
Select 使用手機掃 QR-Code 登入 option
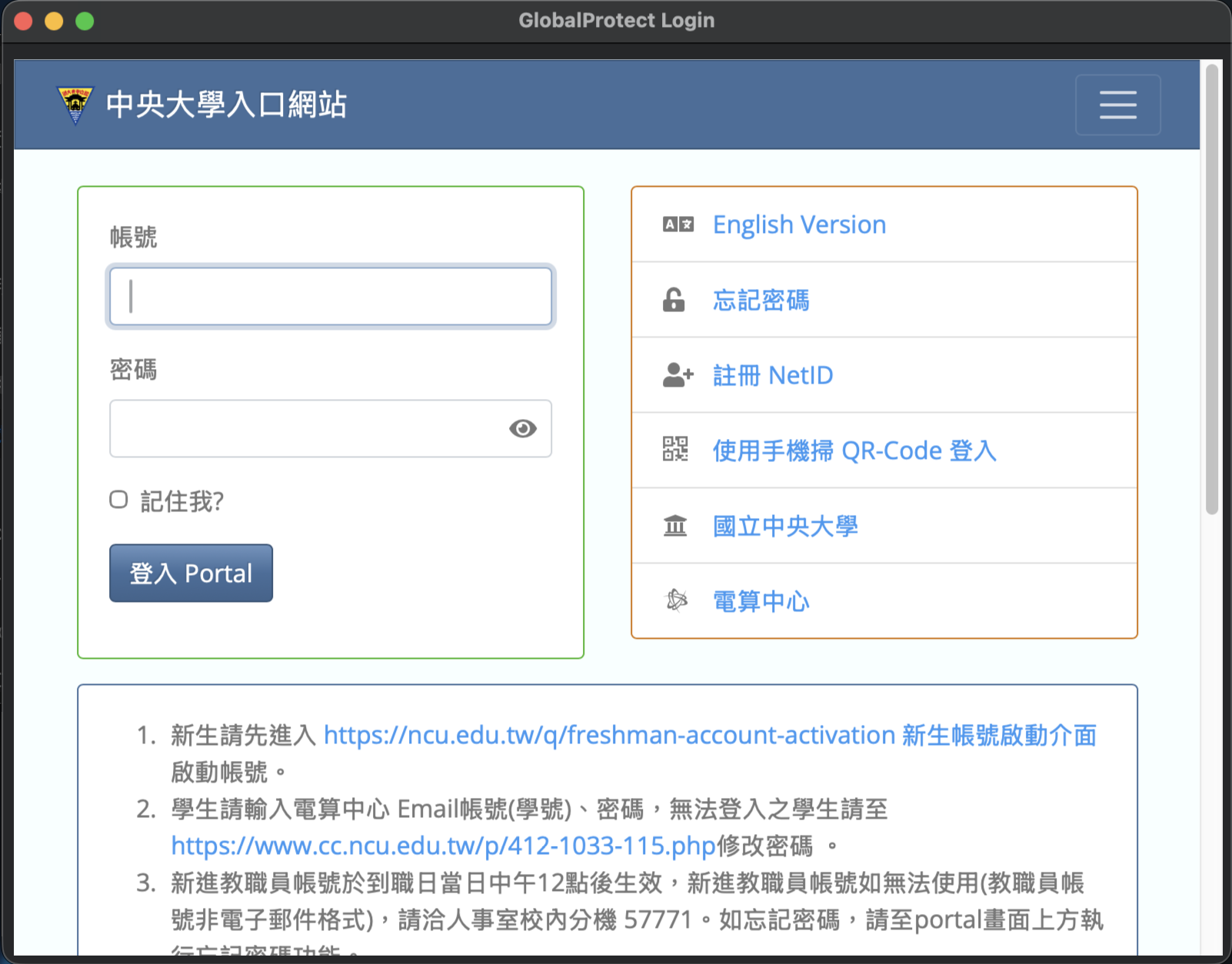coord(854,450)
